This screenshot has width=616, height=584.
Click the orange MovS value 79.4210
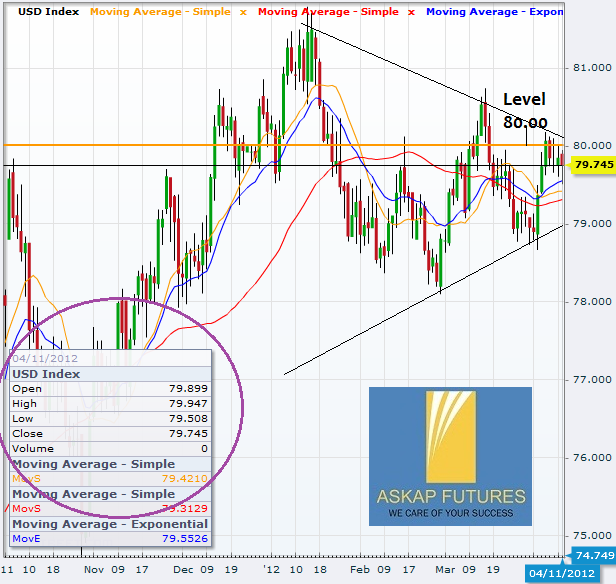(x=184, y=479)
